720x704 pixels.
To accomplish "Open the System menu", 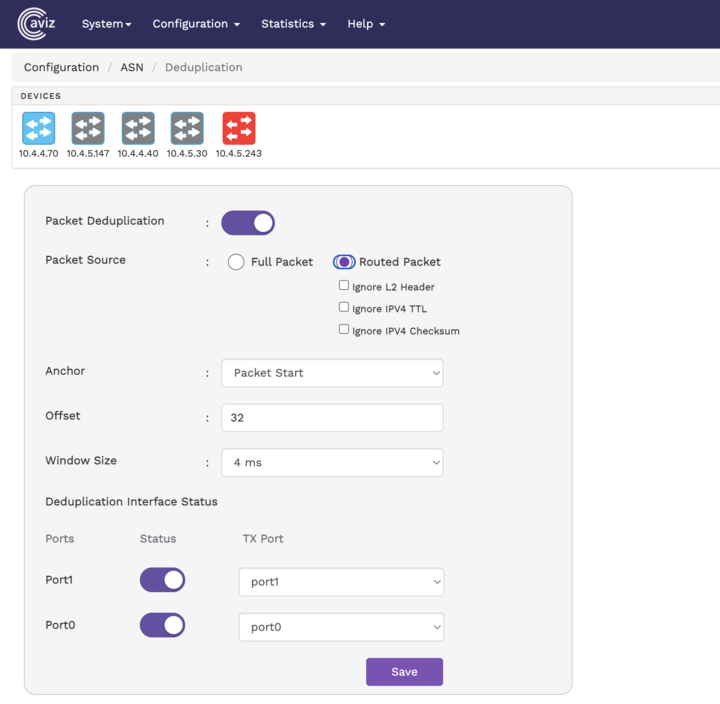I will pyautogui.click(x=106, y=24).
